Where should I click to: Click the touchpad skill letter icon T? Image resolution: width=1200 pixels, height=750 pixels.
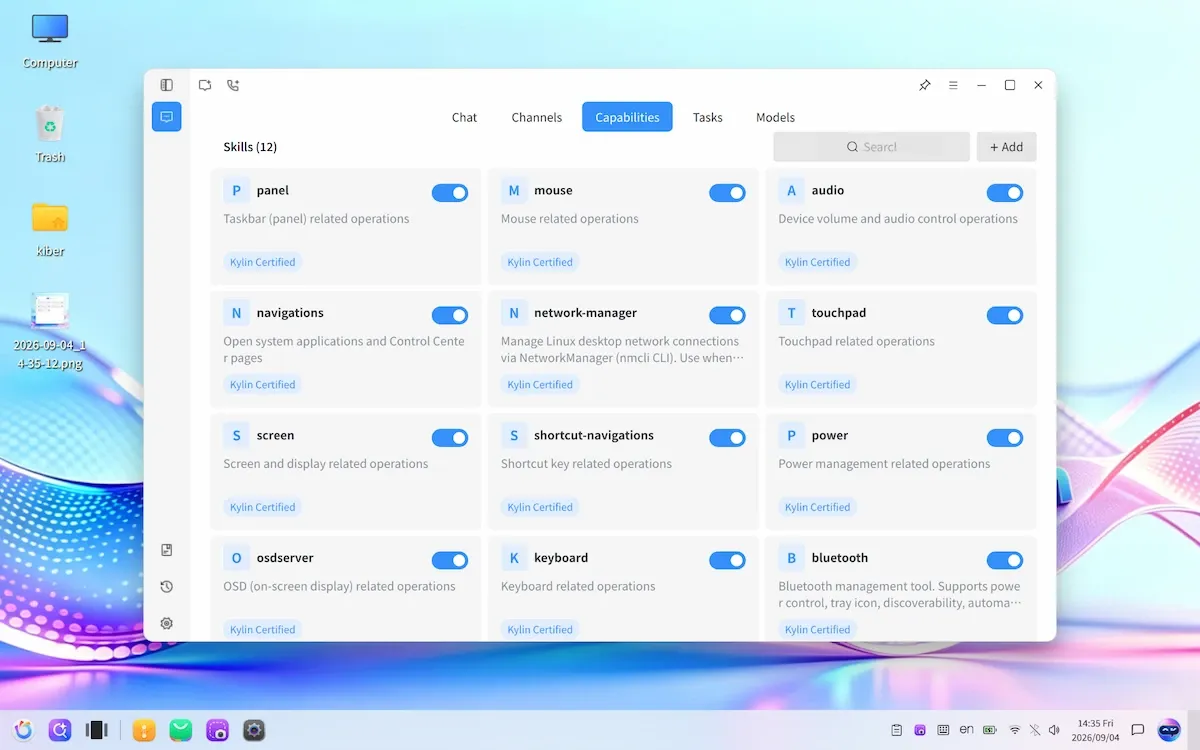[791, 313]
